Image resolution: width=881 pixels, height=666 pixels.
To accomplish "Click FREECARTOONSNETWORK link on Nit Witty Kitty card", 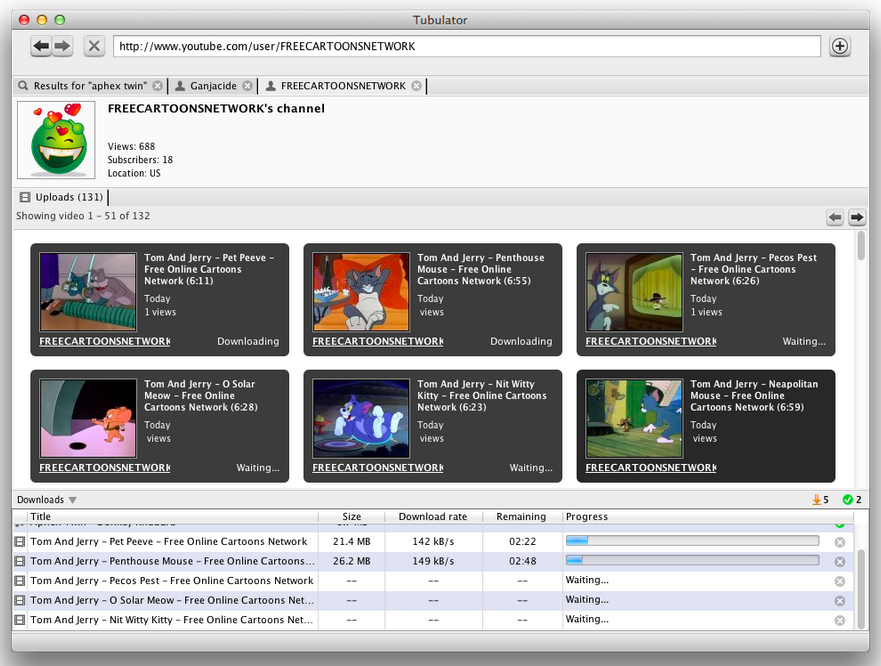I will (378, 468).
